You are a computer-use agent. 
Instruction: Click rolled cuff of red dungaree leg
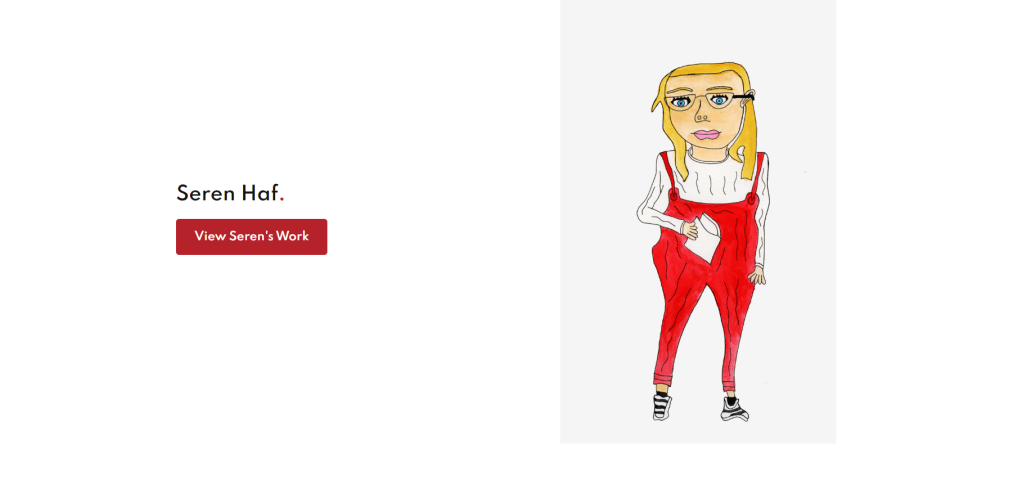tap(664, 380)
